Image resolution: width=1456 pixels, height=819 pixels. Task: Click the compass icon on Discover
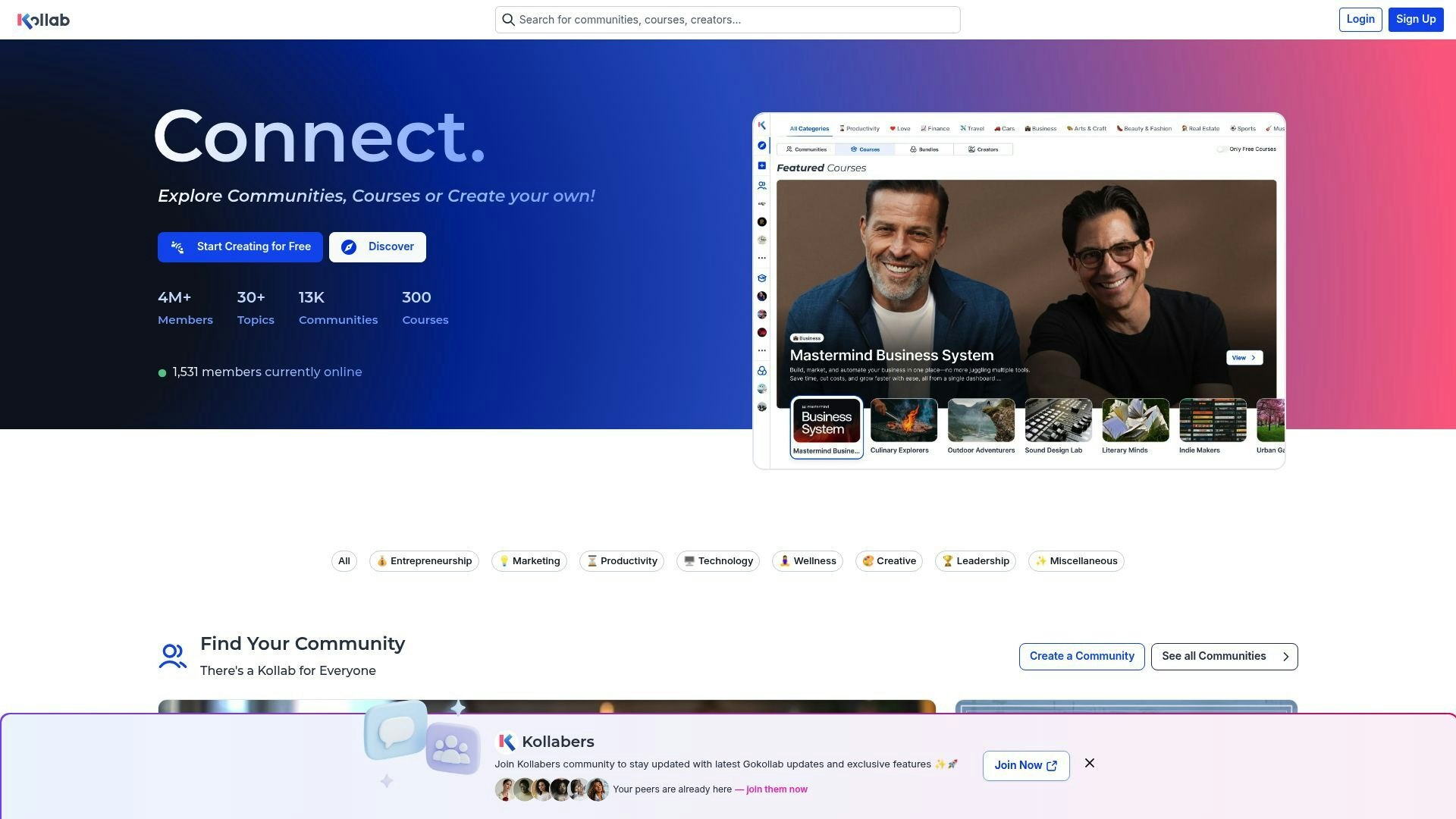point(349,247)
